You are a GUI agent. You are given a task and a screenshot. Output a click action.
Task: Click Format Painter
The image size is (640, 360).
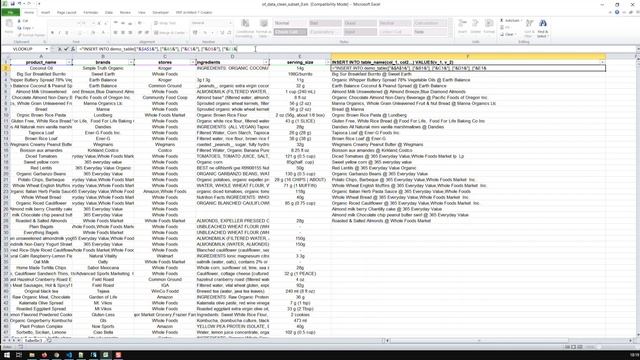(31, 35)
